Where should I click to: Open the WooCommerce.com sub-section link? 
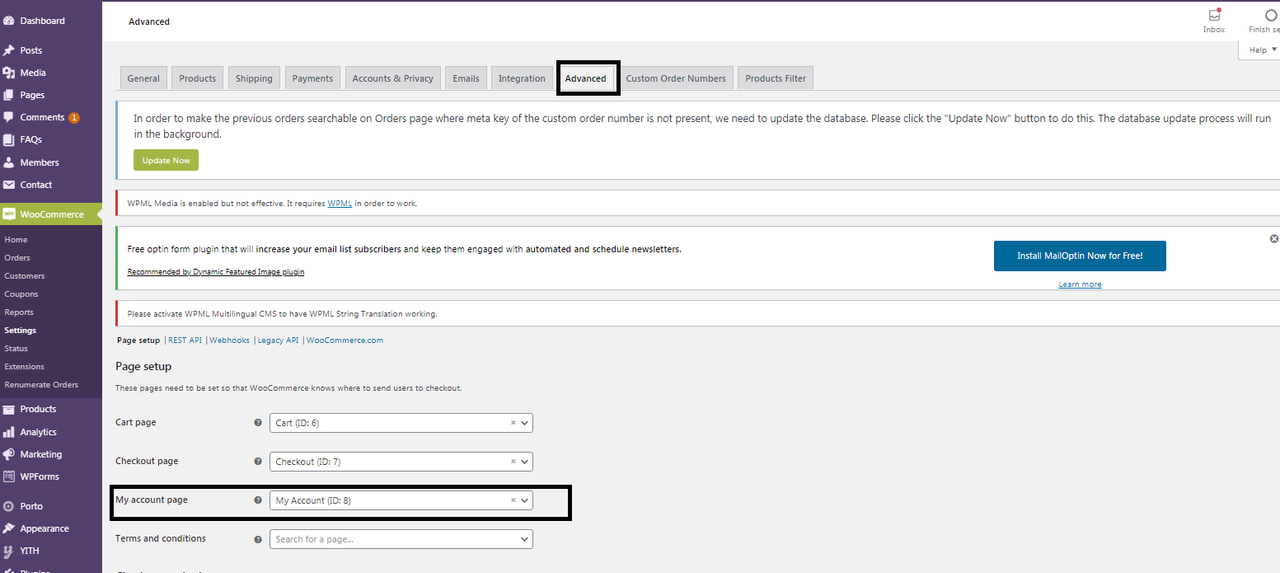[345, 340]
